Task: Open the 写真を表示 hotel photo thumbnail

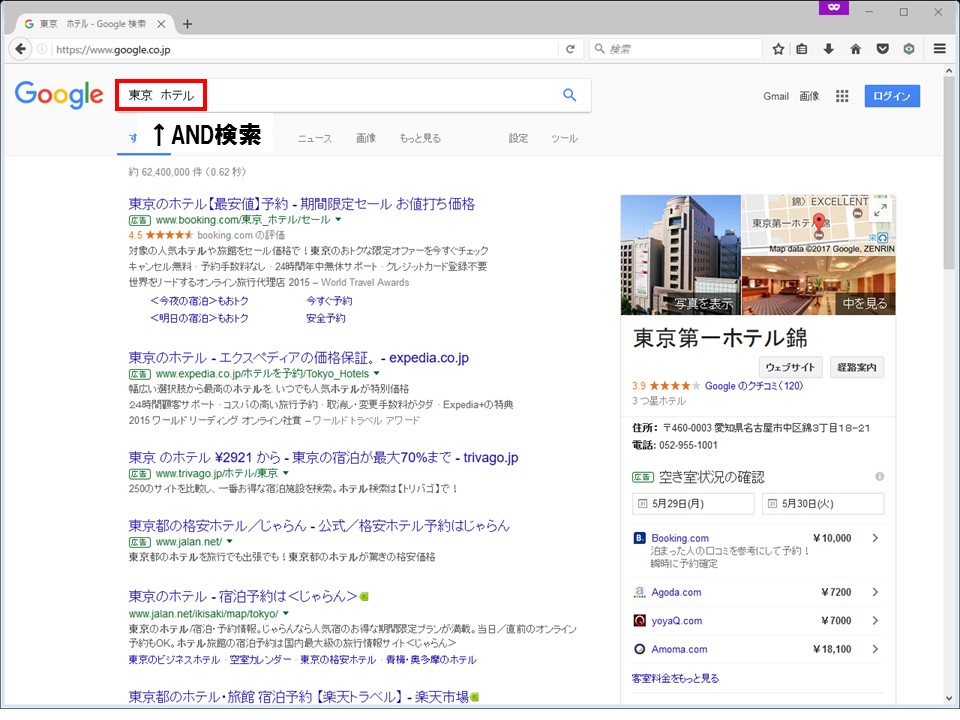Action: click(681, 255)
